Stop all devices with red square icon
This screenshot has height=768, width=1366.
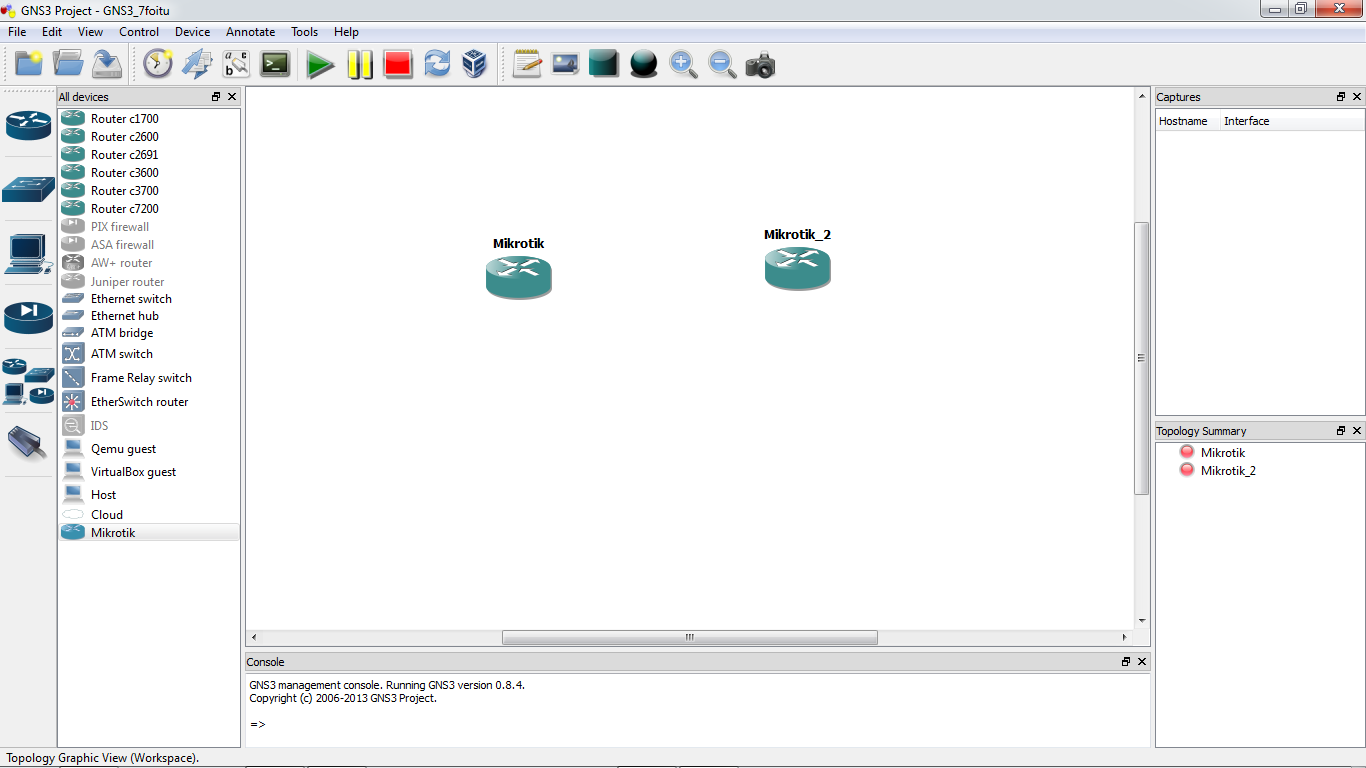398,65
